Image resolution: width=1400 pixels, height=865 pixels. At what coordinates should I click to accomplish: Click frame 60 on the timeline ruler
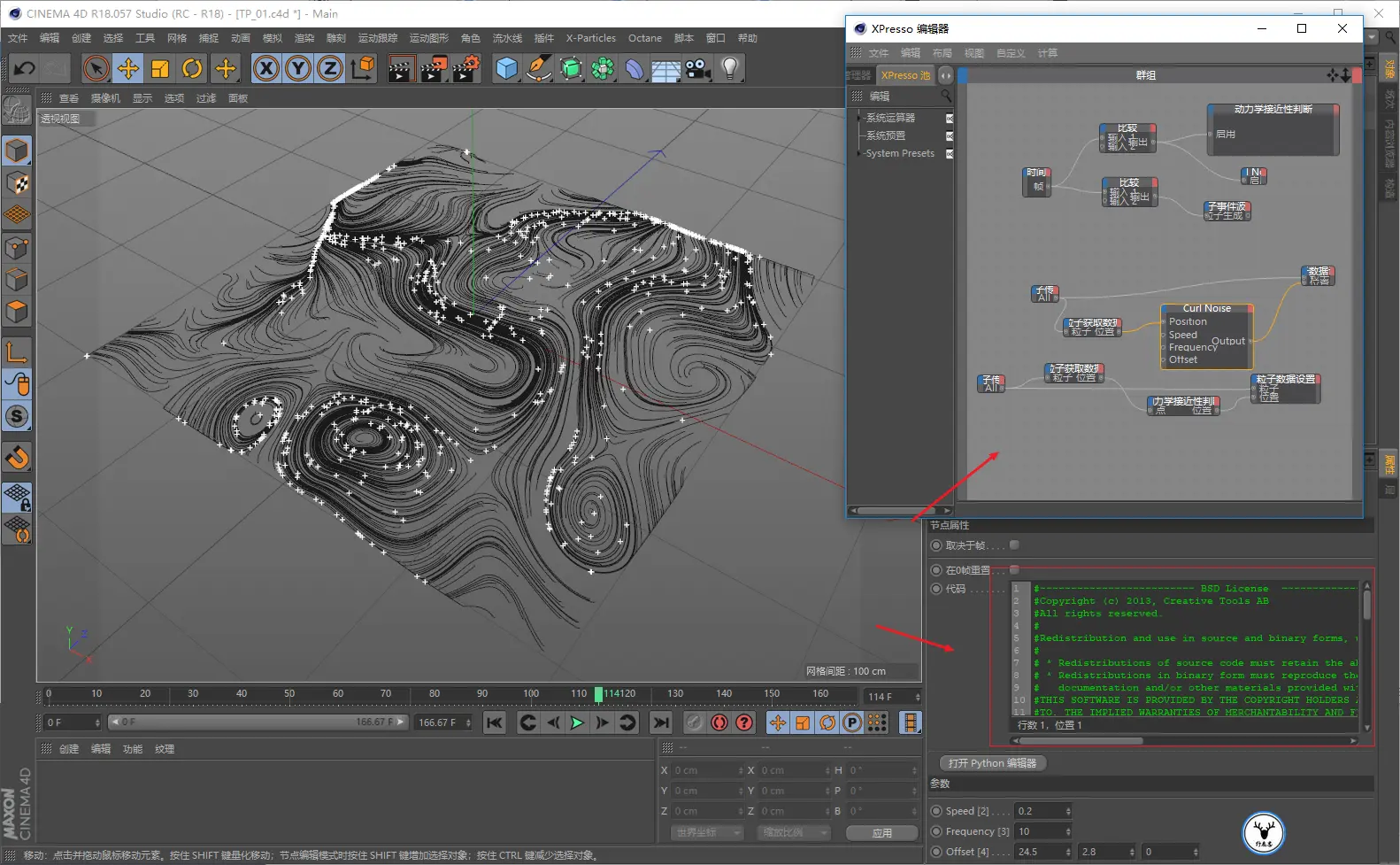pyautogui.click(x=337, y=694)
